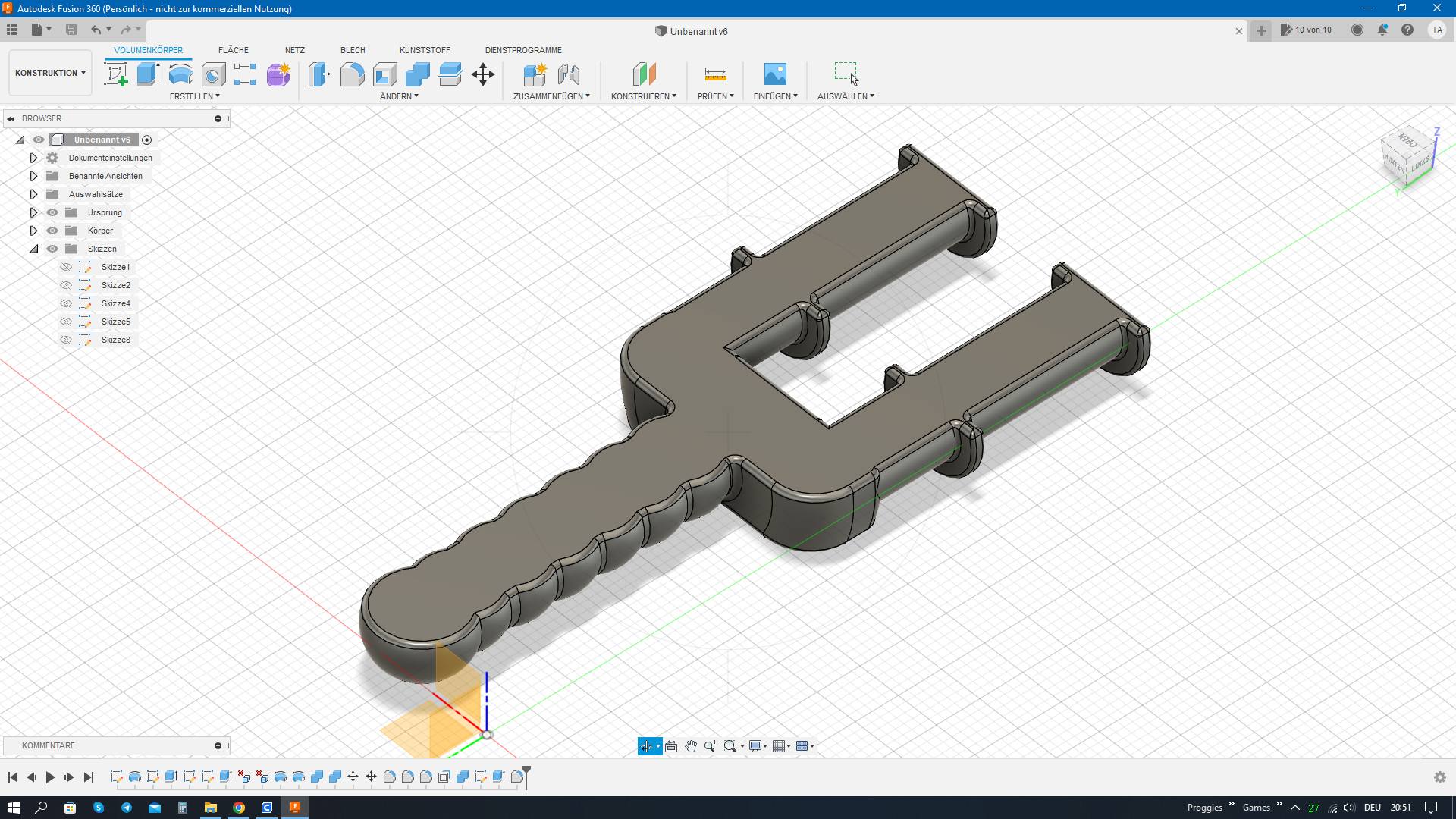The height and width of the screenshot is (819, 1456).
Task: Hide the Körper folder
Action: pos(52,231)
